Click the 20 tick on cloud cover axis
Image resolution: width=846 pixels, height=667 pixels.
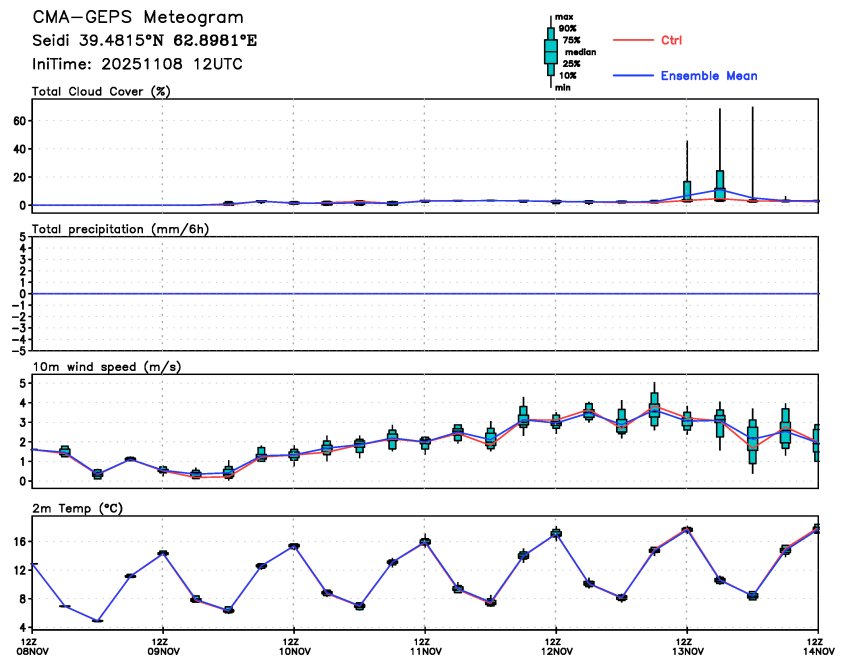coord(19,177)
